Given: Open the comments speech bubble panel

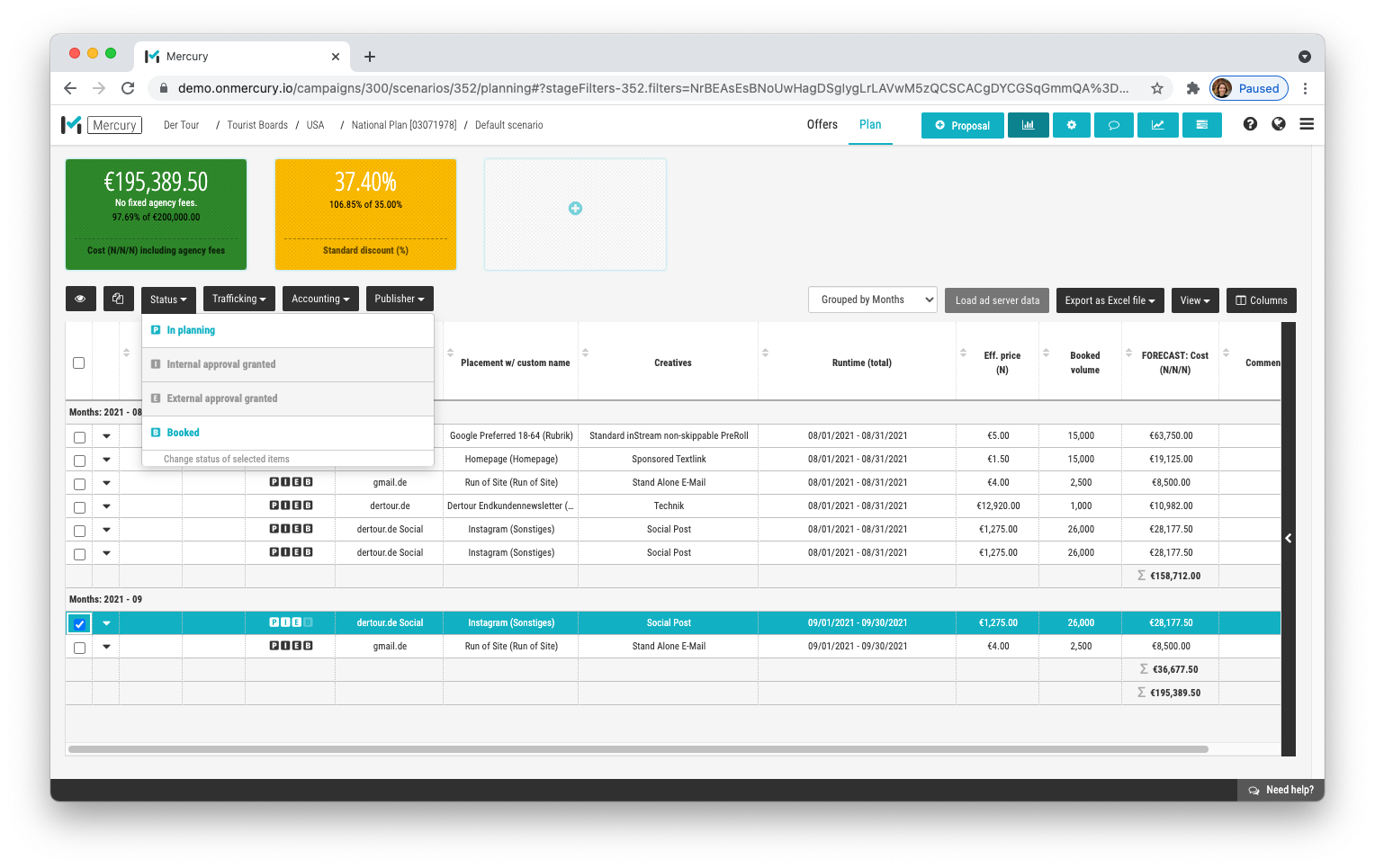Looking at the screenshot, I should [1114, 125].
